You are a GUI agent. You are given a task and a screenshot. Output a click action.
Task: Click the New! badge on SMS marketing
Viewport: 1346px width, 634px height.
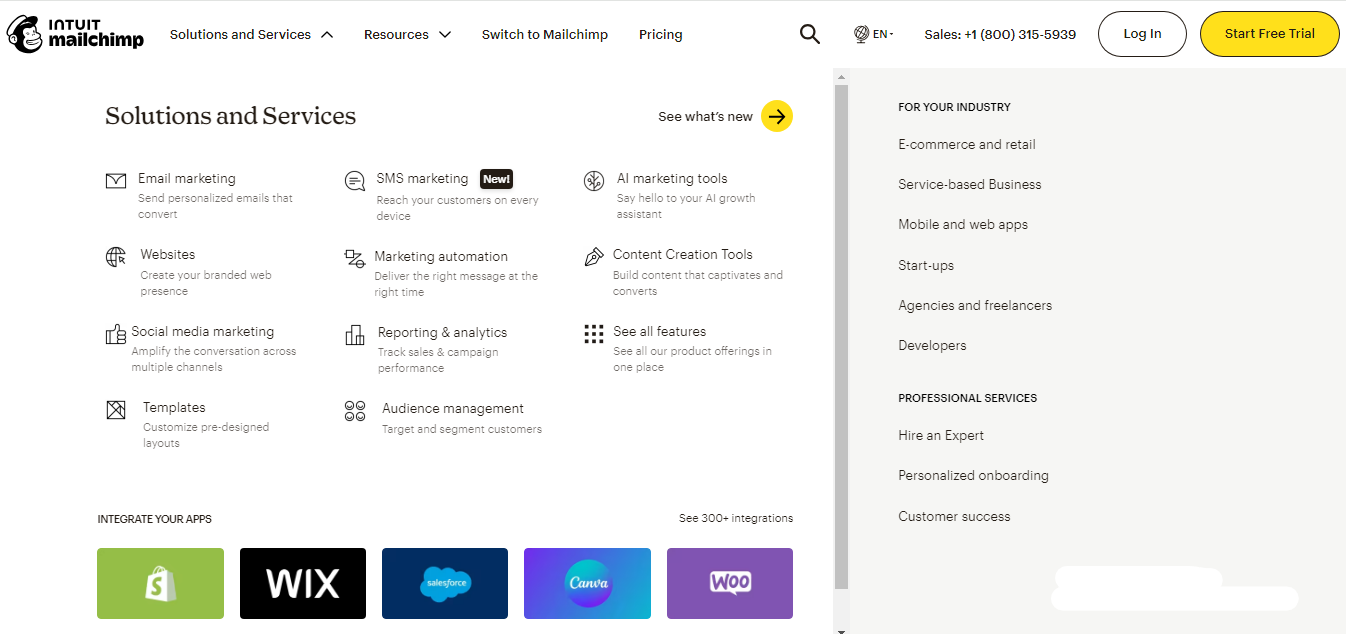click(x=496, y=179)
